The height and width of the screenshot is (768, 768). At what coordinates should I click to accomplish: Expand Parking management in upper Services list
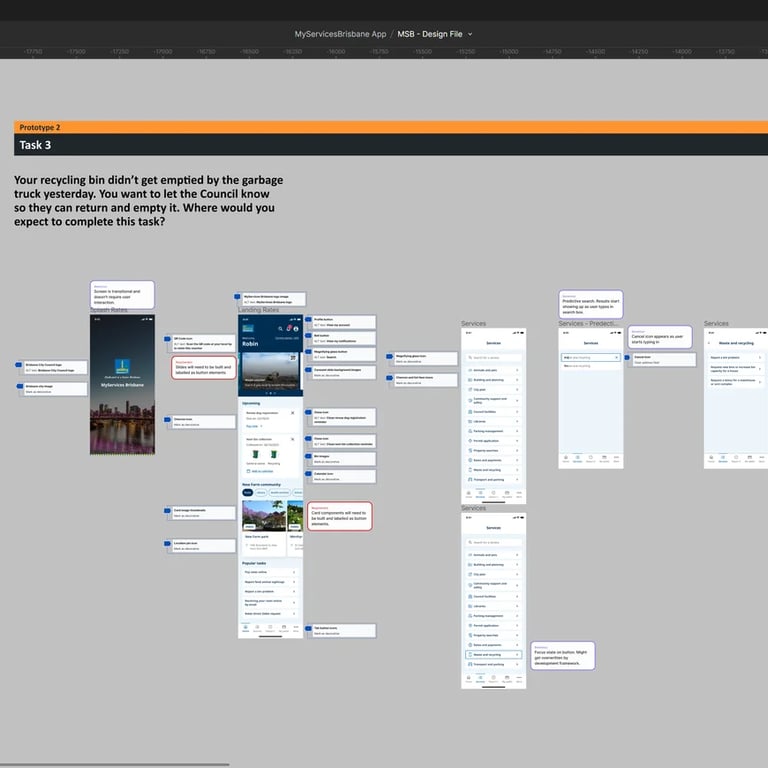pos(493,431)
